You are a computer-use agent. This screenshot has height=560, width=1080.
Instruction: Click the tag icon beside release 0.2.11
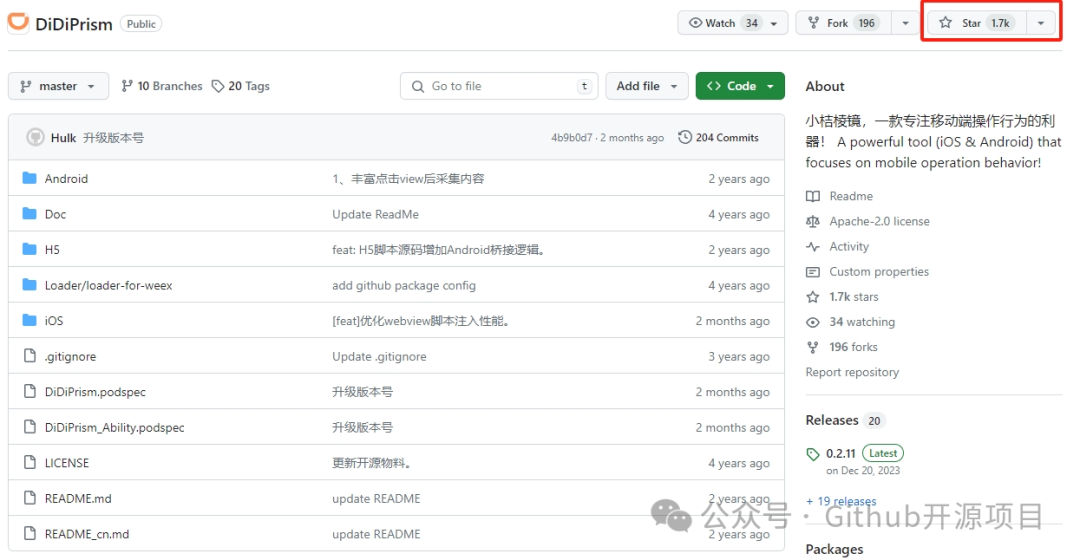tap(813, 454)
